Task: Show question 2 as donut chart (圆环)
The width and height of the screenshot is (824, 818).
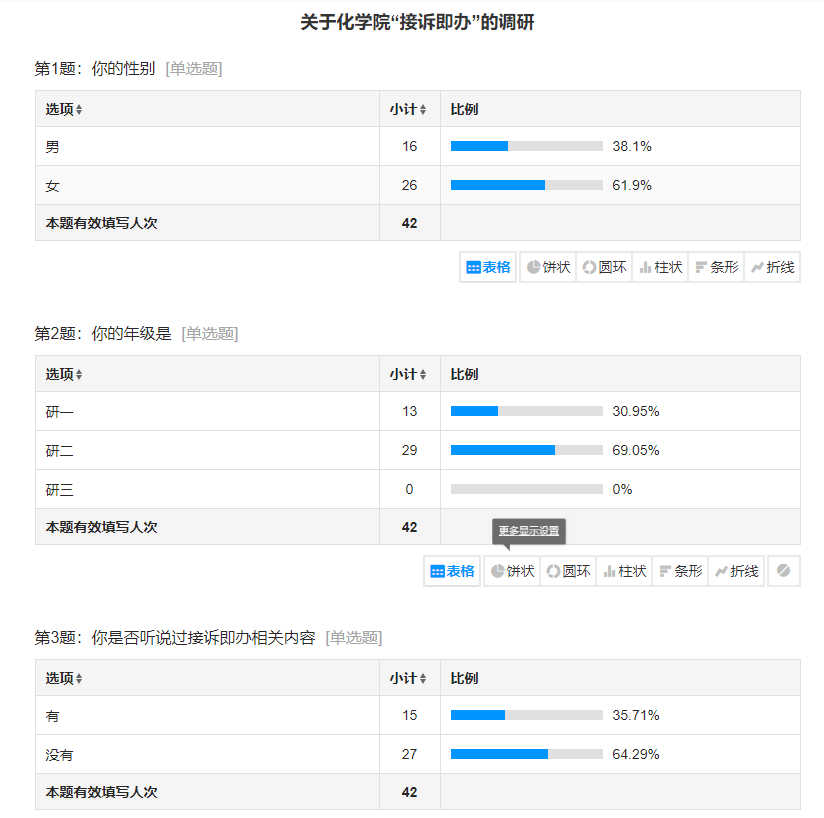Action: click(568, 571)
